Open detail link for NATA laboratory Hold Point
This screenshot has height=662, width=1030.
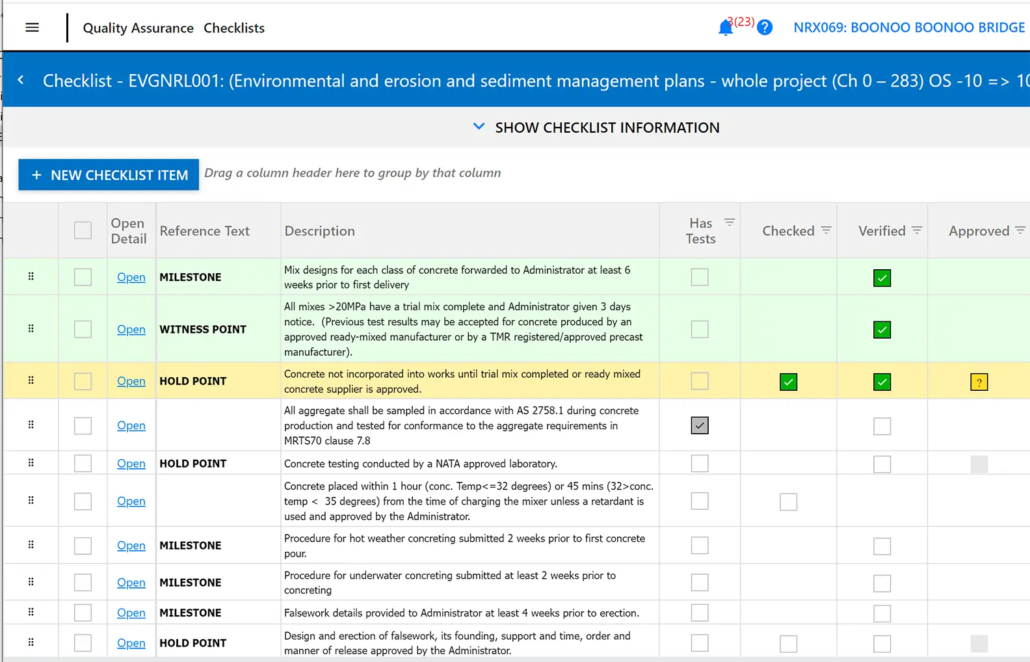[x=131, y=464]
